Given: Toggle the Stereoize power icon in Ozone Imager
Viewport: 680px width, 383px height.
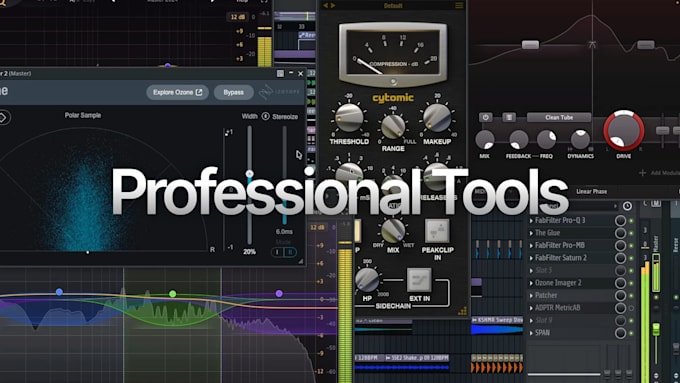Looking at the screenshot, I should tap(266, 116).
